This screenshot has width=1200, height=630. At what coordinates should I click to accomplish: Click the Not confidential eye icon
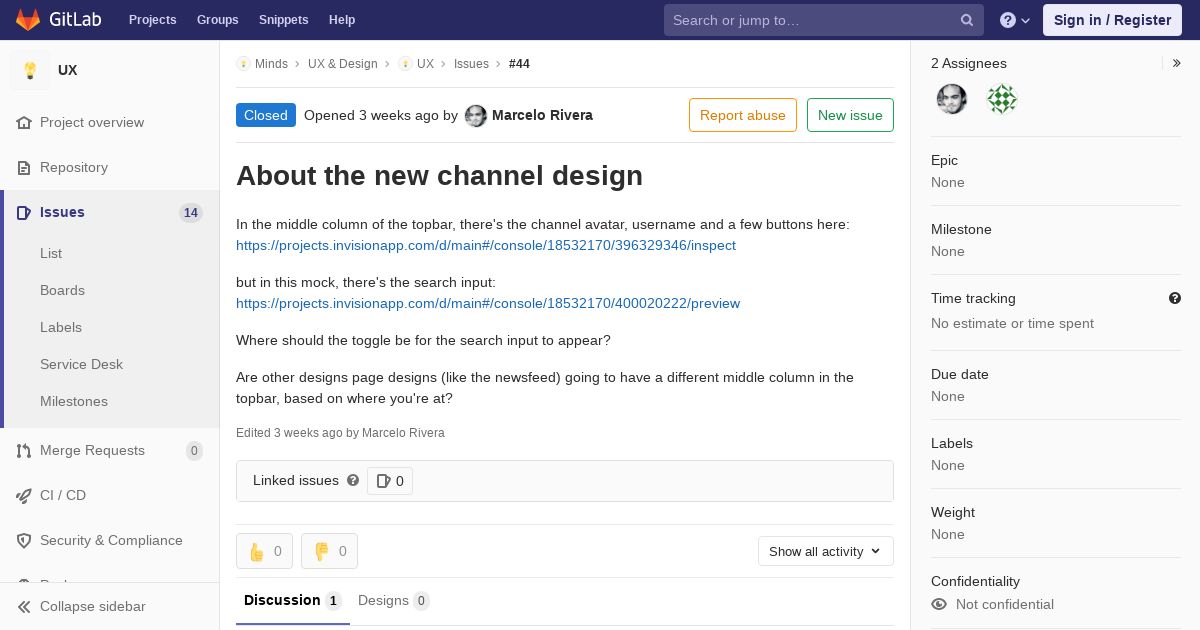pyautogui.click(x=939, y=604)
